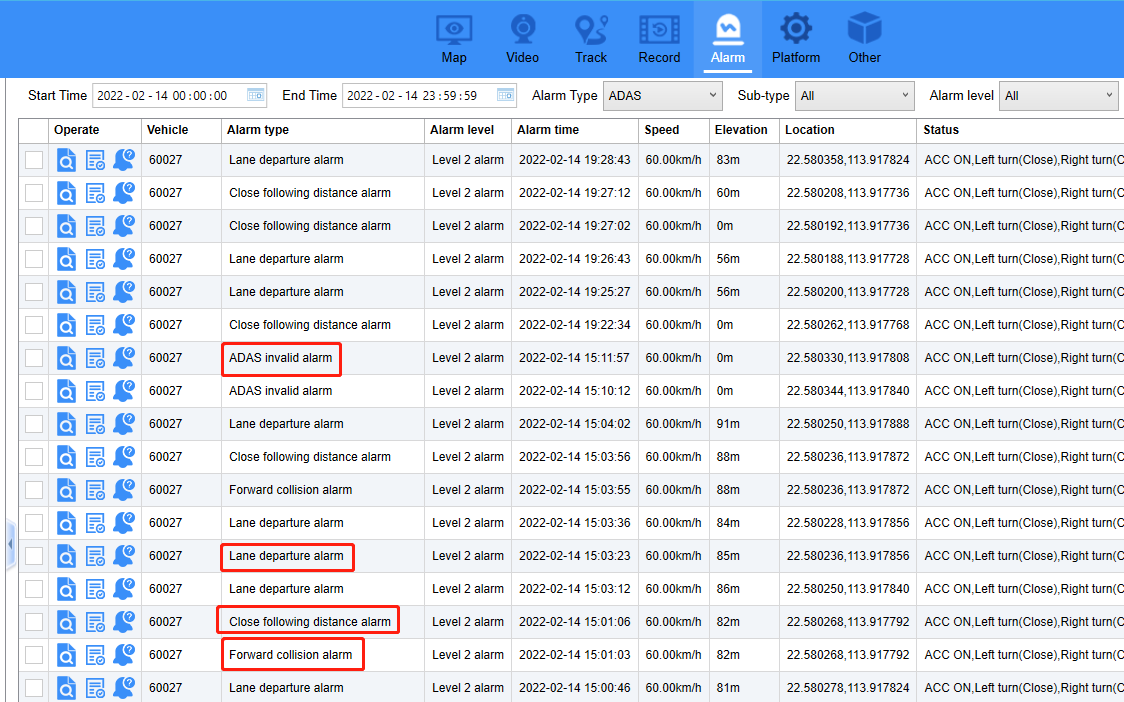Tick checkbox for alarm at 19:28:43
This screenshot has width=1124, height=702.
pyautogui.click(x=34, y=160)
